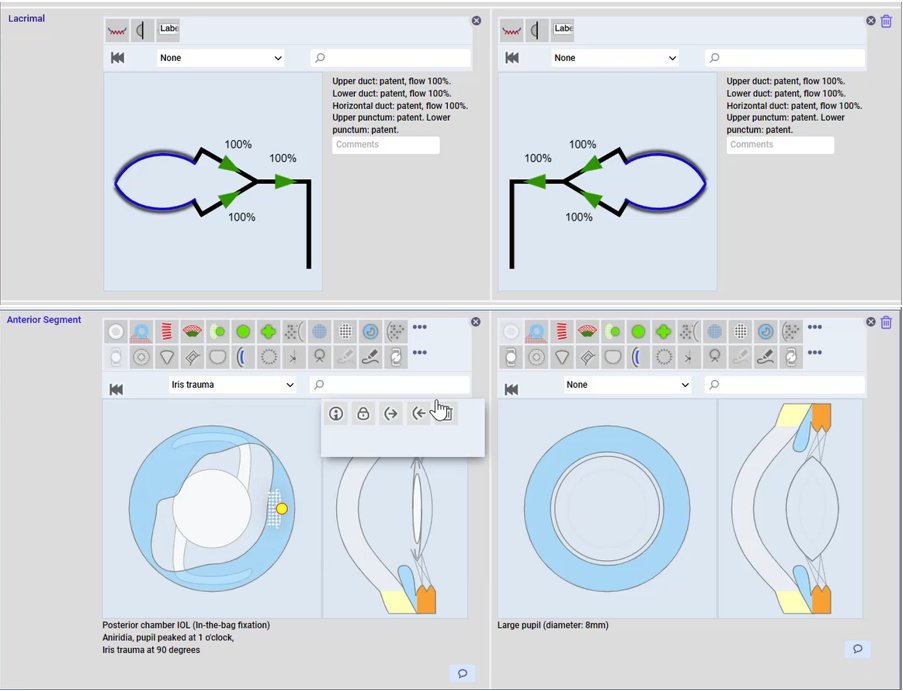Expand second-row more tools dots, Iris trauma toolbar
Viewport: 903px width, 691px height.
pos(419,352)
